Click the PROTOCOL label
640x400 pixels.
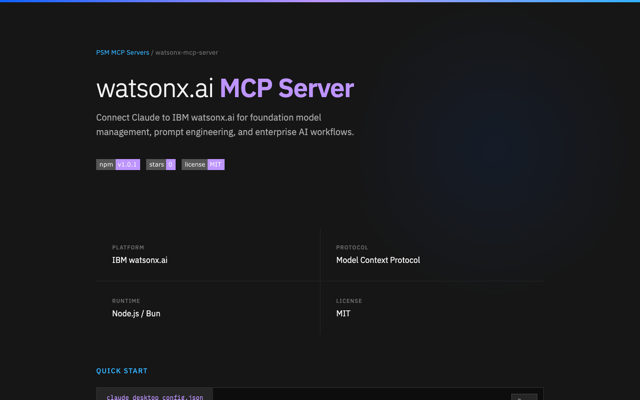click(x=352, y=247)
